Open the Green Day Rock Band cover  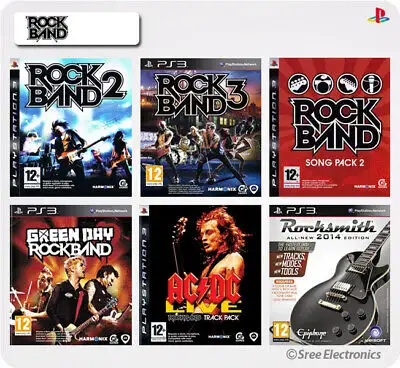(71, 275)
